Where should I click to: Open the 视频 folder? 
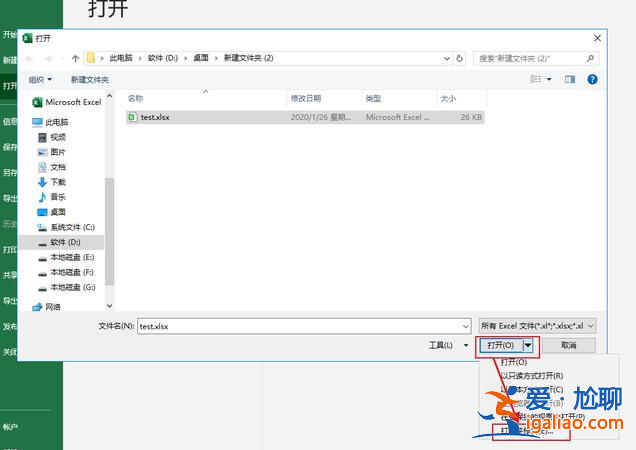pos(52,138)
